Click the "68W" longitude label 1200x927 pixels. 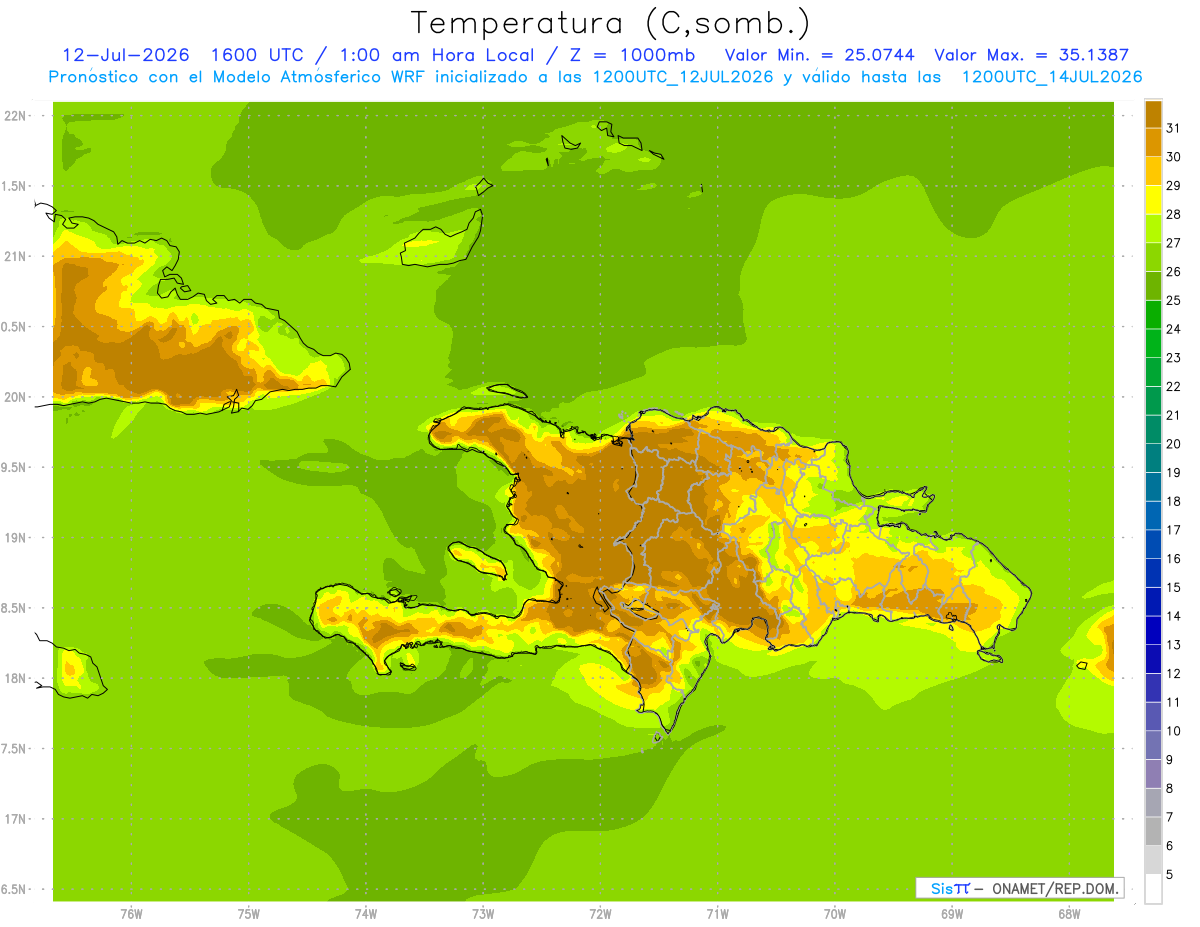click(1068, 914)
